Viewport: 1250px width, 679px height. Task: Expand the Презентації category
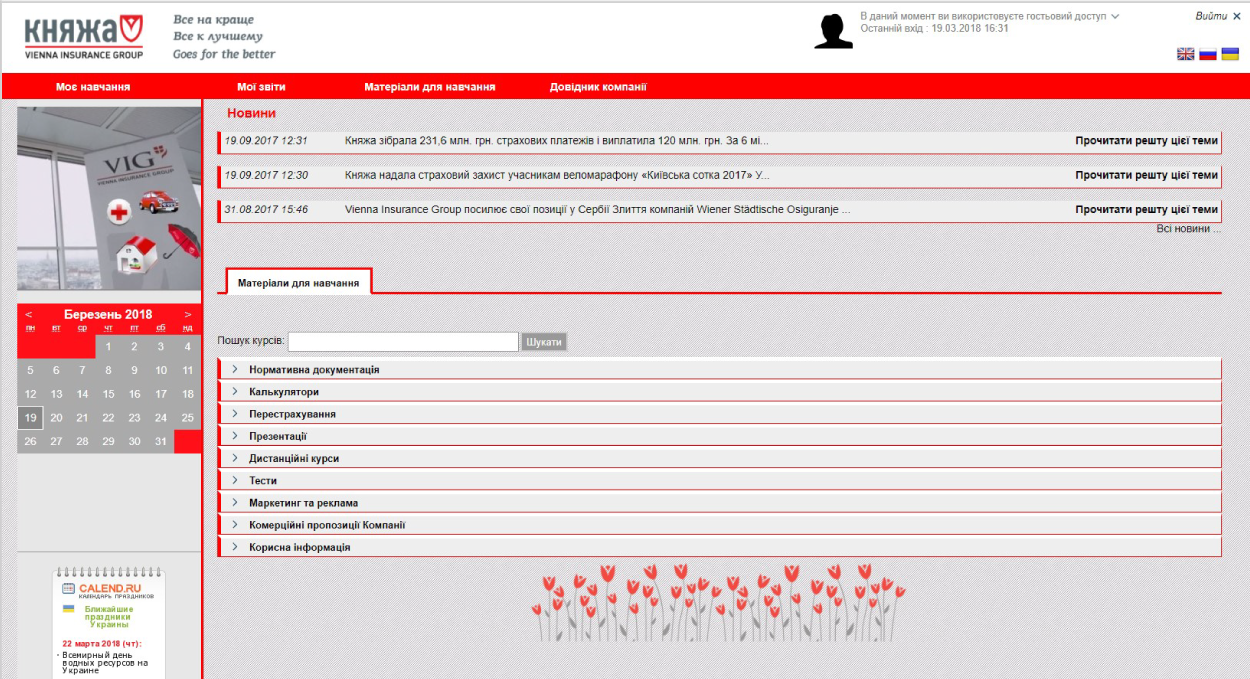pos(719,436)
